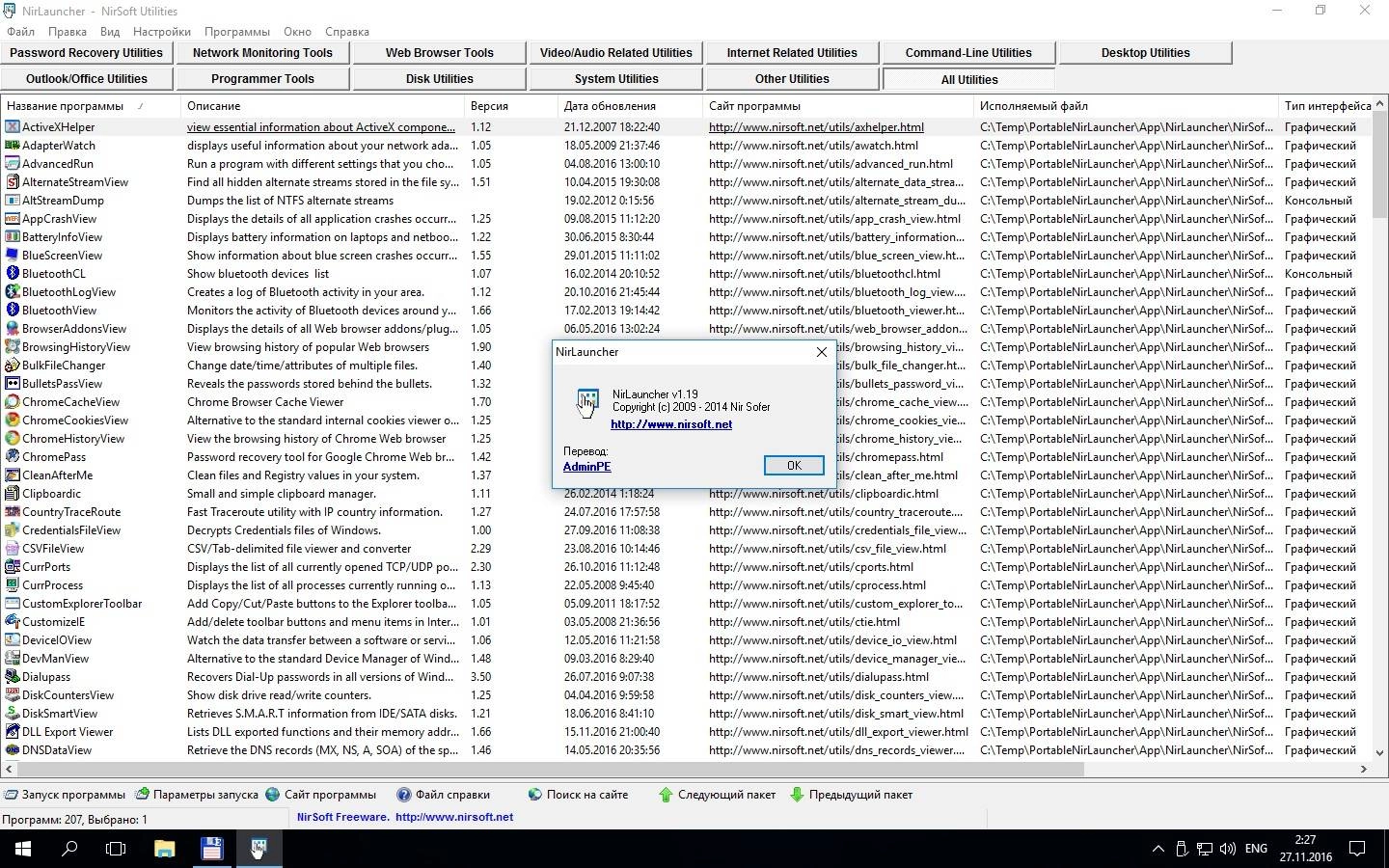
Task: Open the Справка menu
Action: [x=347, y=32]
